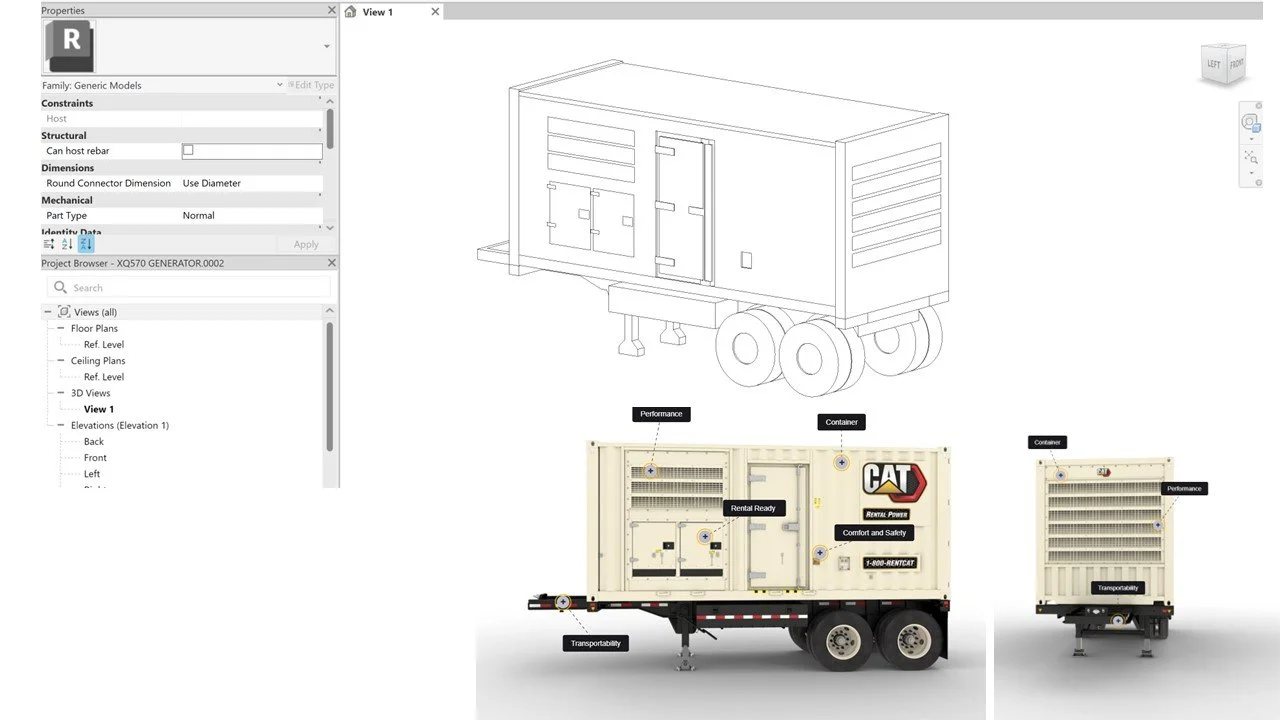
Task: Click the Performance label on rear view
Action: 1184,489
